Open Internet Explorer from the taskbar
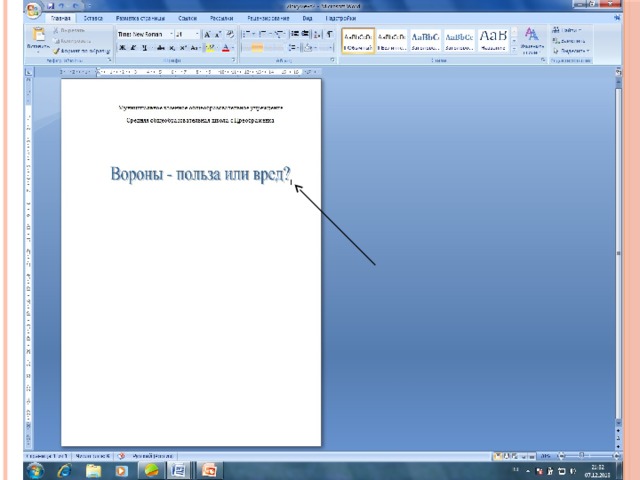Viewport: 640px width, 480px height. pos(65,471)
